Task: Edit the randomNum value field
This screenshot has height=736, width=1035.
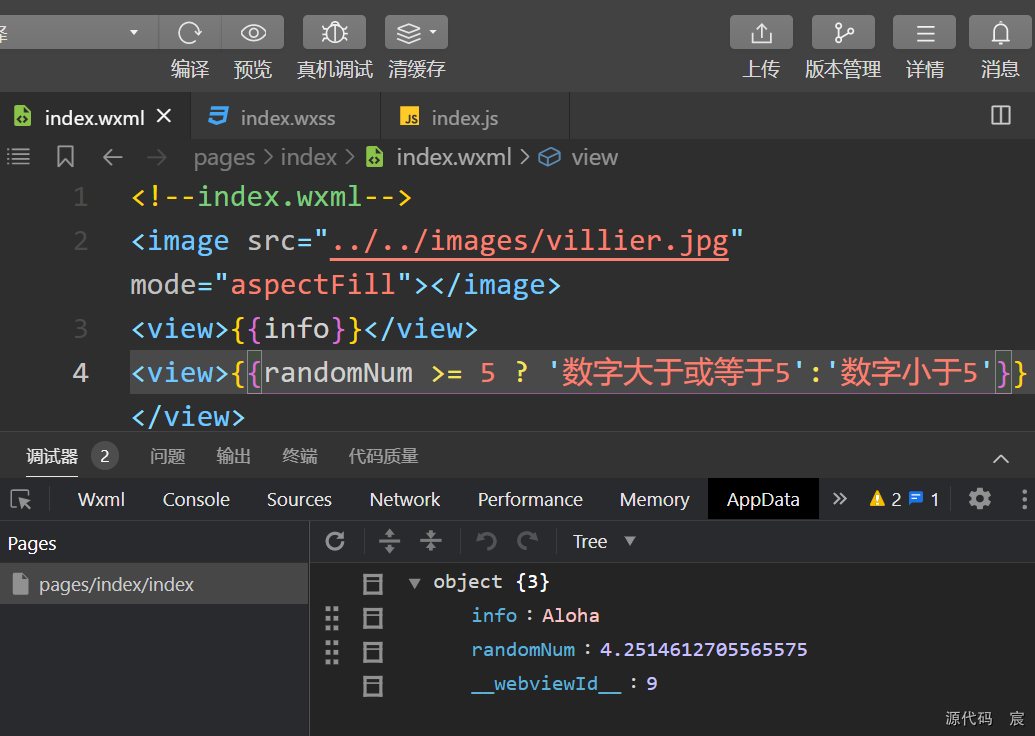Action: [703, 650]
